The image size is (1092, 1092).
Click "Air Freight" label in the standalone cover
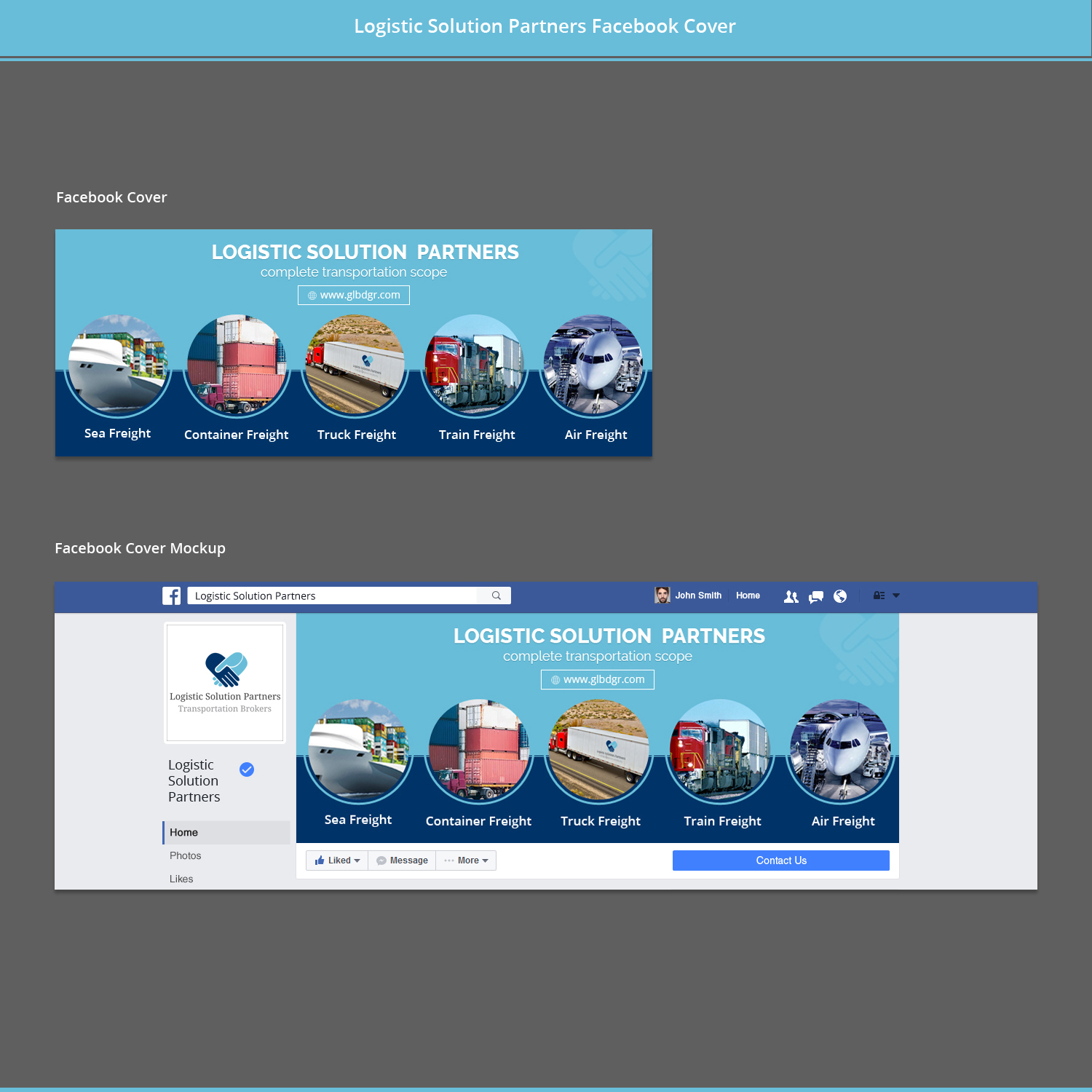(x=596, y=435)
